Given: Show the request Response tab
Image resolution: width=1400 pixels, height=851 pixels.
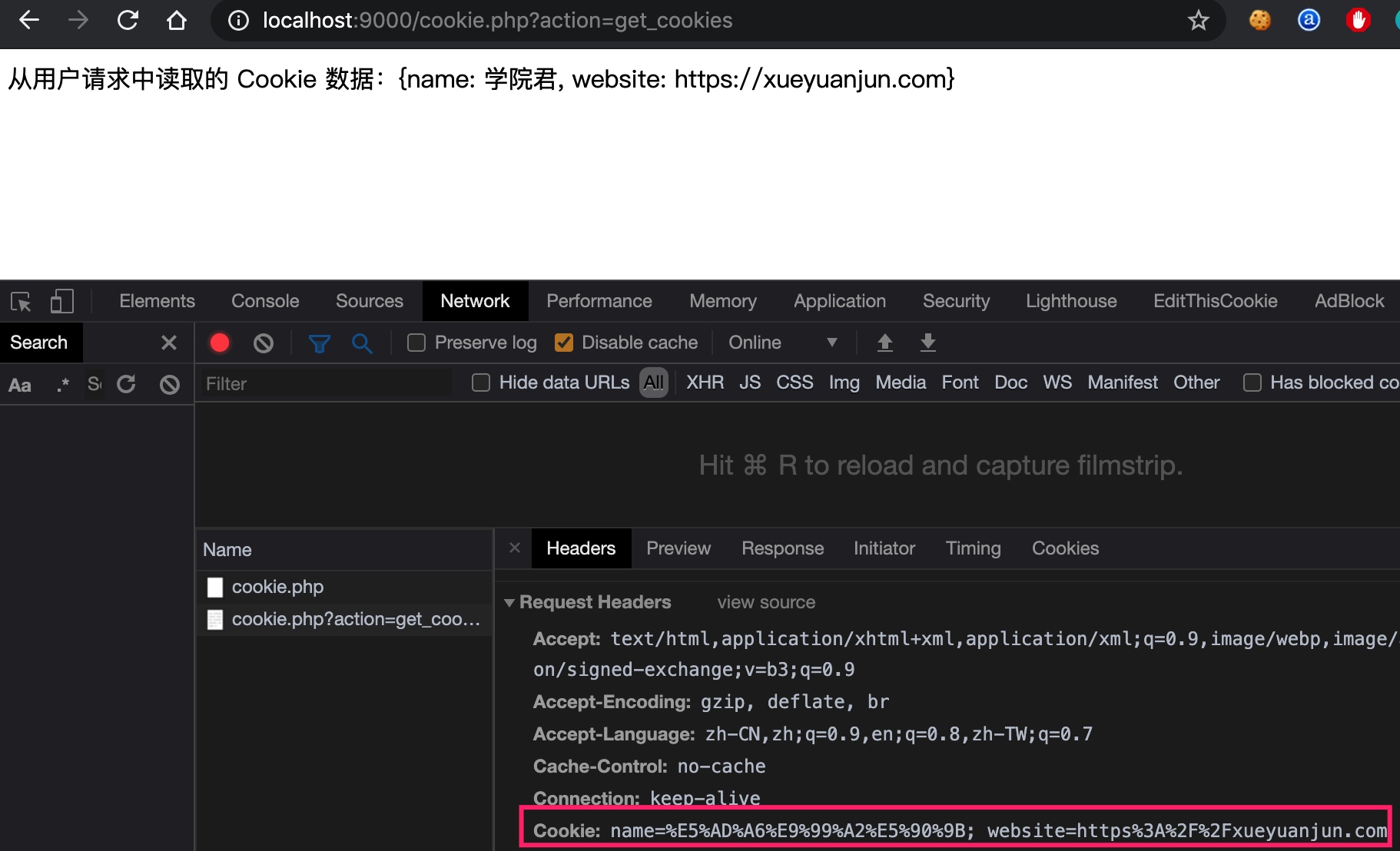Looking at the screenshot, I should 782,548.
